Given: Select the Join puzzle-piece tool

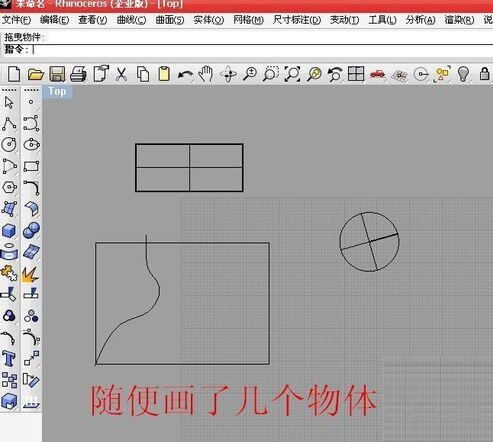Looking at the screenshot, I should [x=9, y=273].
